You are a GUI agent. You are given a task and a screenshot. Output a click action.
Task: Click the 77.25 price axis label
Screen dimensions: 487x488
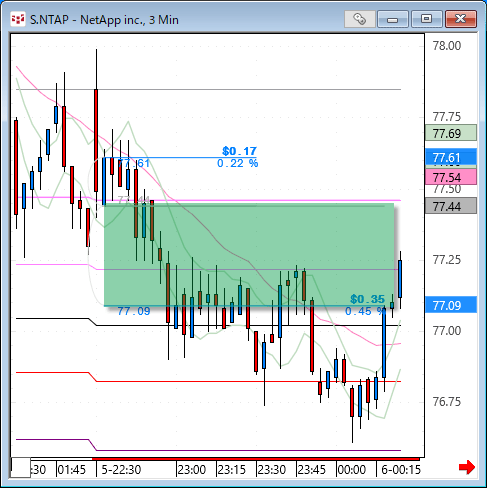pos(447,259)
